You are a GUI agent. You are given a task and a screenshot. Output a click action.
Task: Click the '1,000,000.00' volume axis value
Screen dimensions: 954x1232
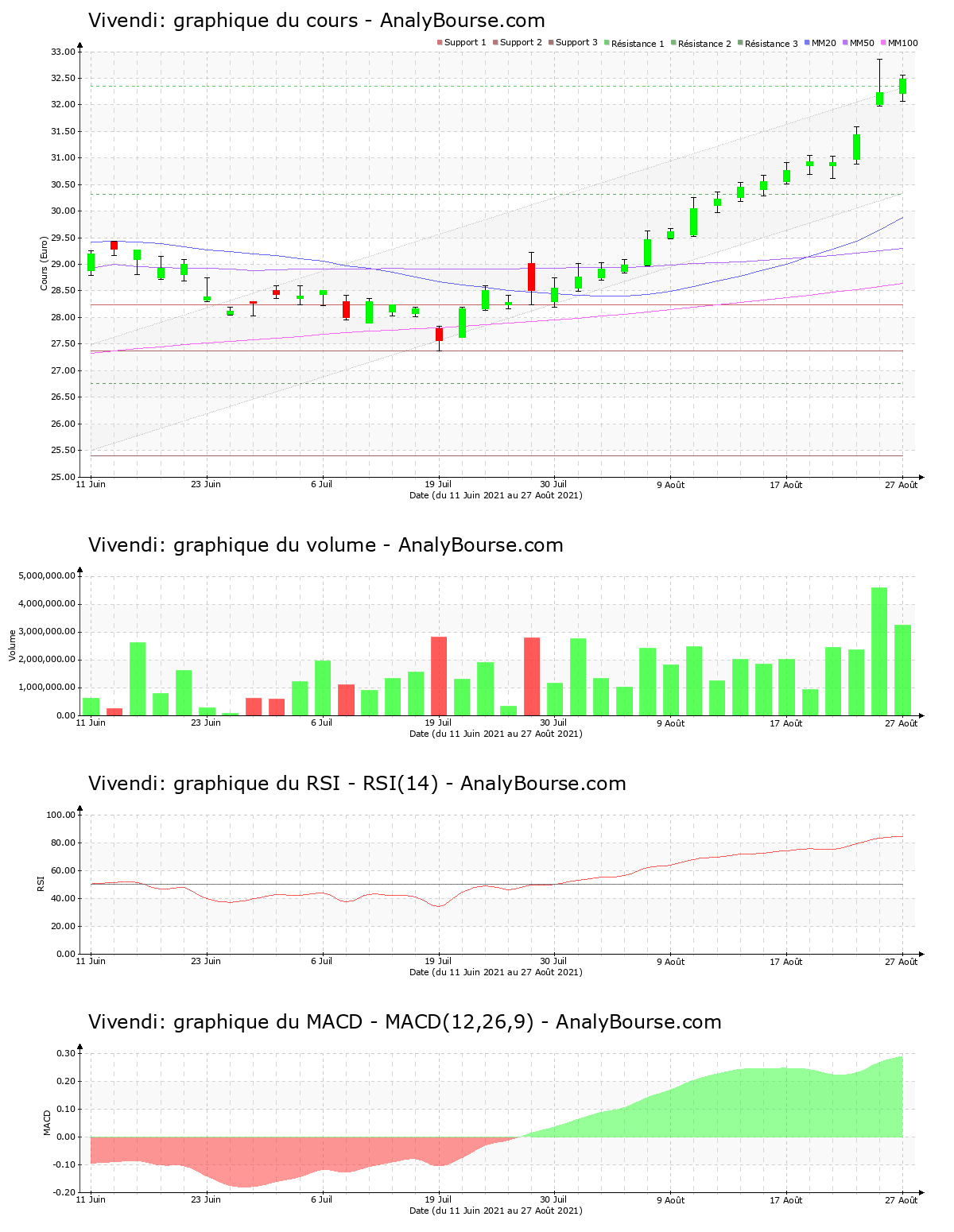coord(47,688)
